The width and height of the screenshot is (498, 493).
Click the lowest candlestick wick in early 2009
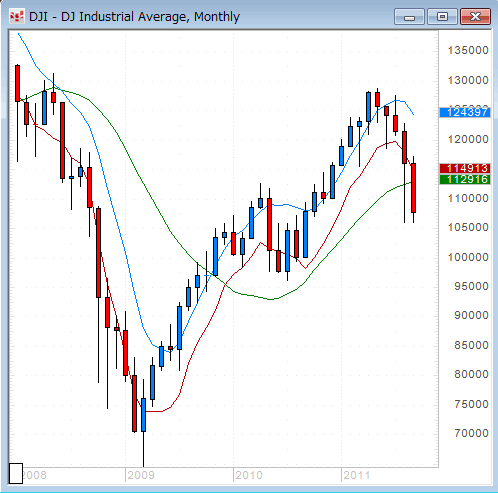tap(143, 449)
